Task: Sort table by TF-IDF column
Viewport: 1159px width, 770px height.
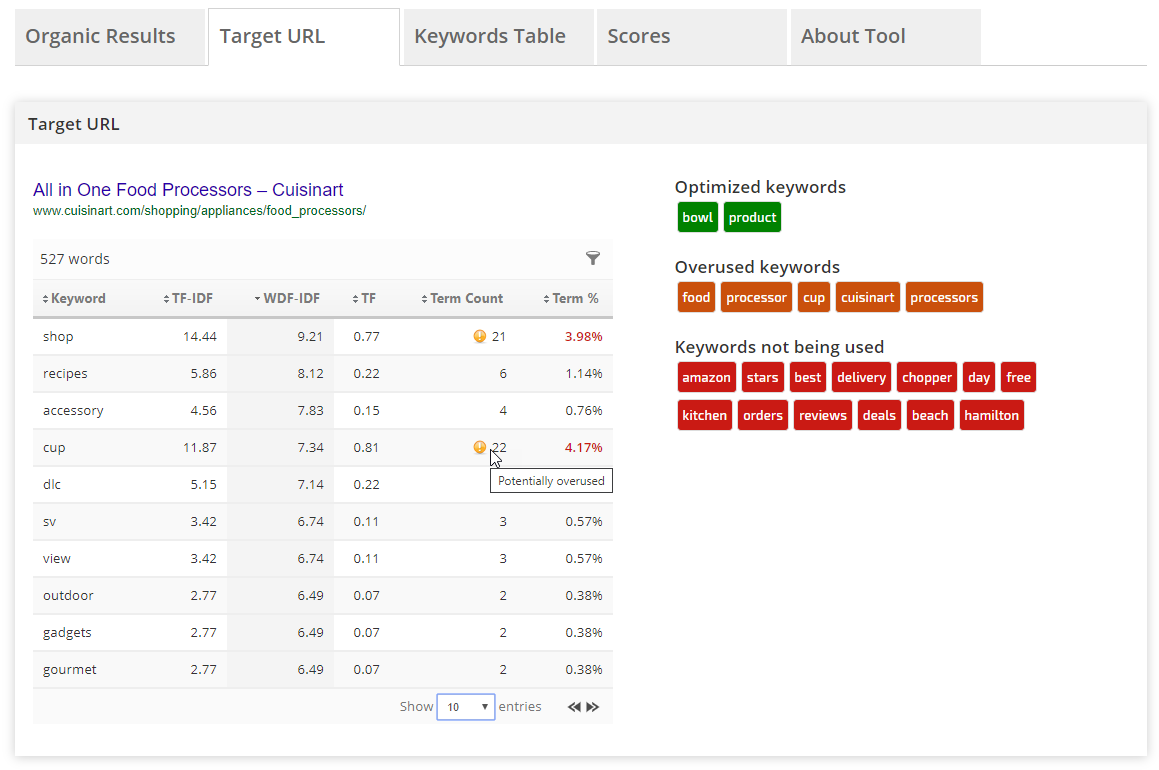Action: pyautogui.click(x=188, y=298)
